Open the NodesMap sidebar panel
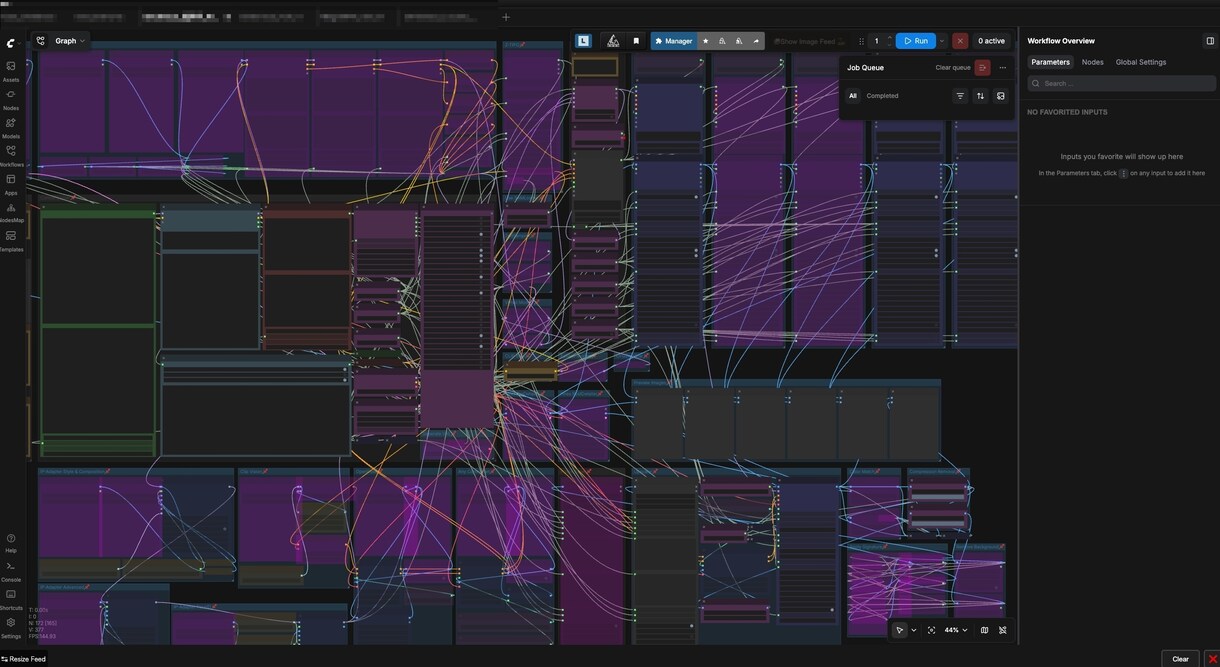 coord(11,212)
